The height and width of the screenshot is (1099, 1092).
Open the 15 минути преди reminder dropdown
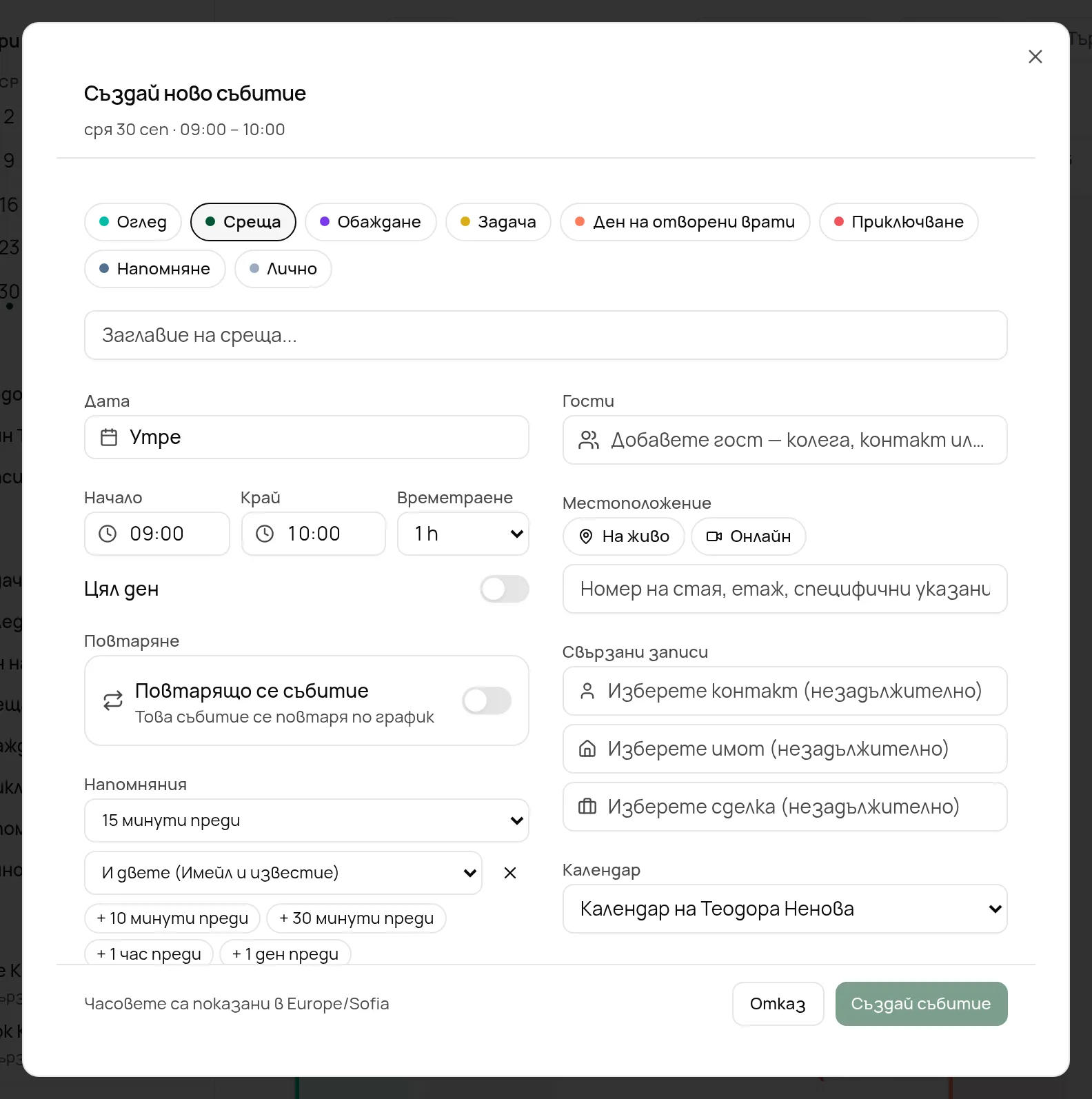pos(307,820)
